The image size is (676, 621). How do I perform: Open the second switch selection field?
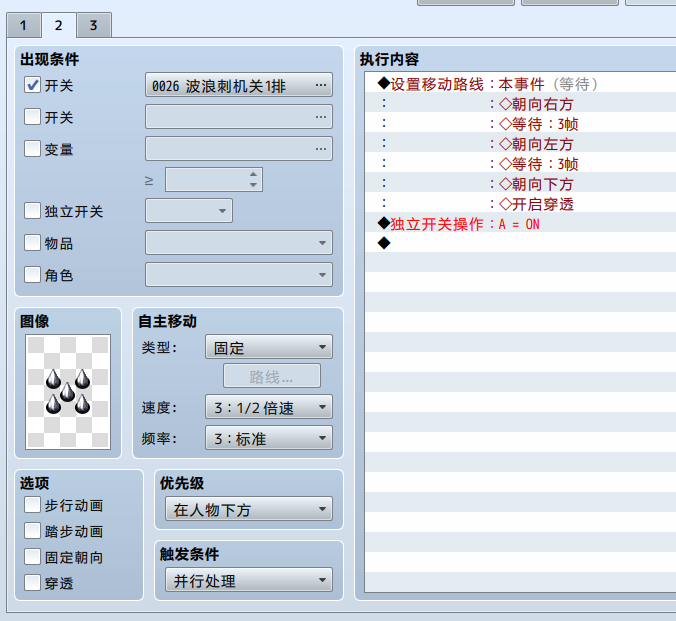point(239,117)
